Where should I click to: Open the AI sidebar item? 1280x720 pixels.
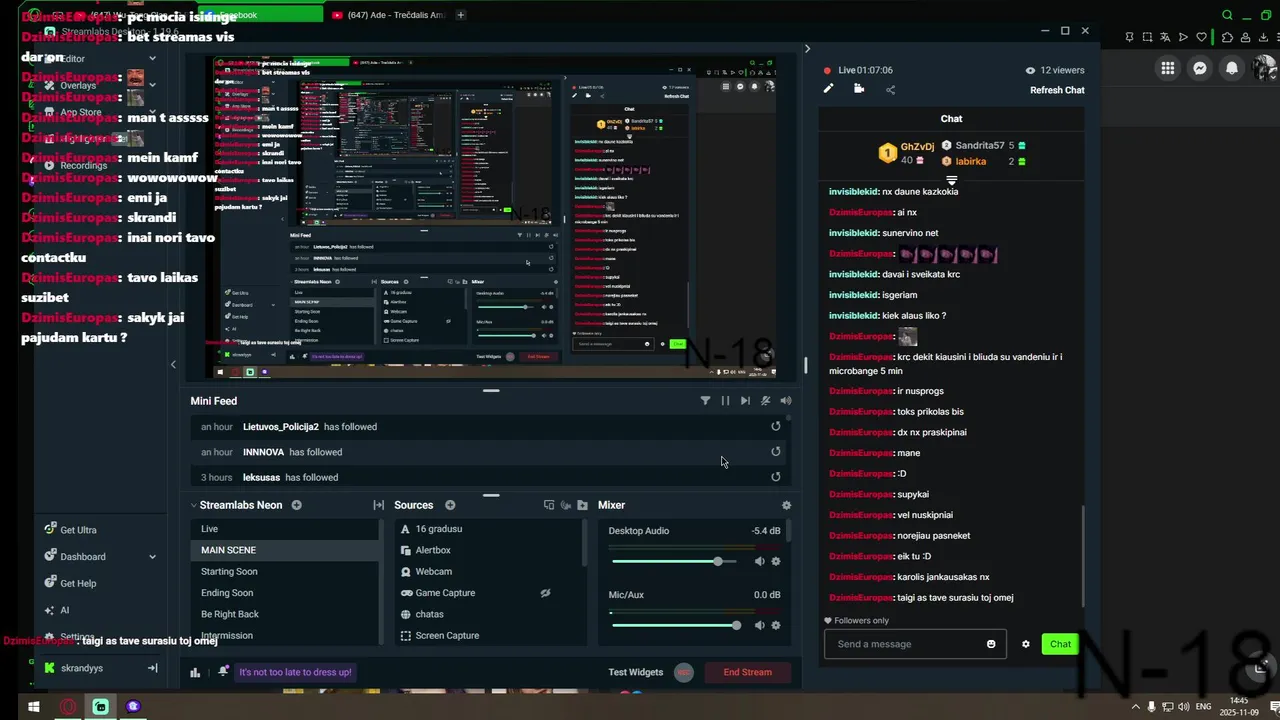pyautogui.click(x=57, y=610)
